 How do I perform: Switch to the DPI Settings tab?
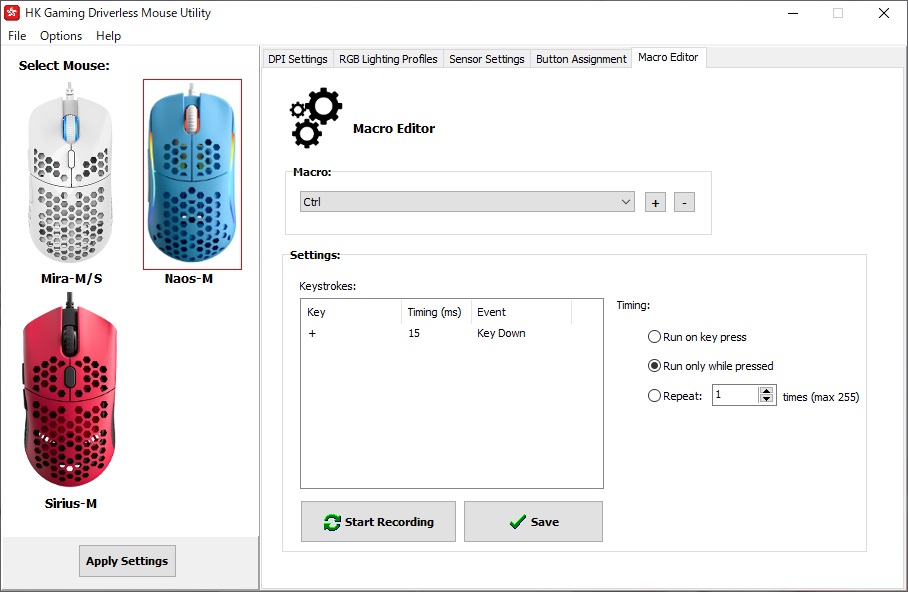coord(298,59)
